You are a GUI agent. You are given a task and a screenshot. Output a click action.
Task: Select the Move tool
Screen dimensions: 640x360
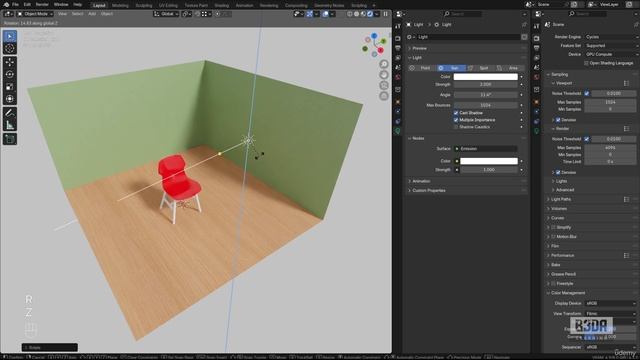(10, 62)
